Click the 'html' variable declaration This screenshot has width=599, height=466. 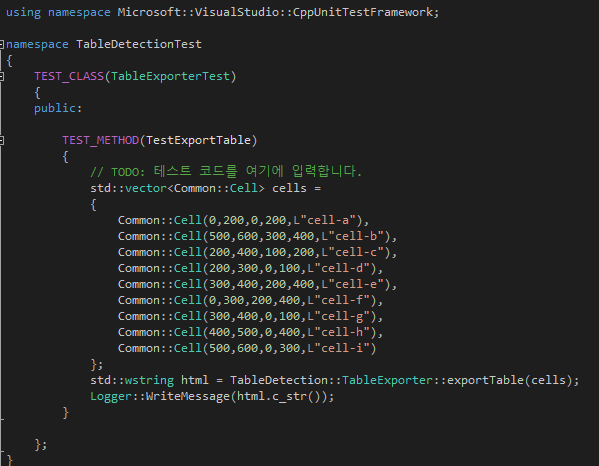pos(195,380)
